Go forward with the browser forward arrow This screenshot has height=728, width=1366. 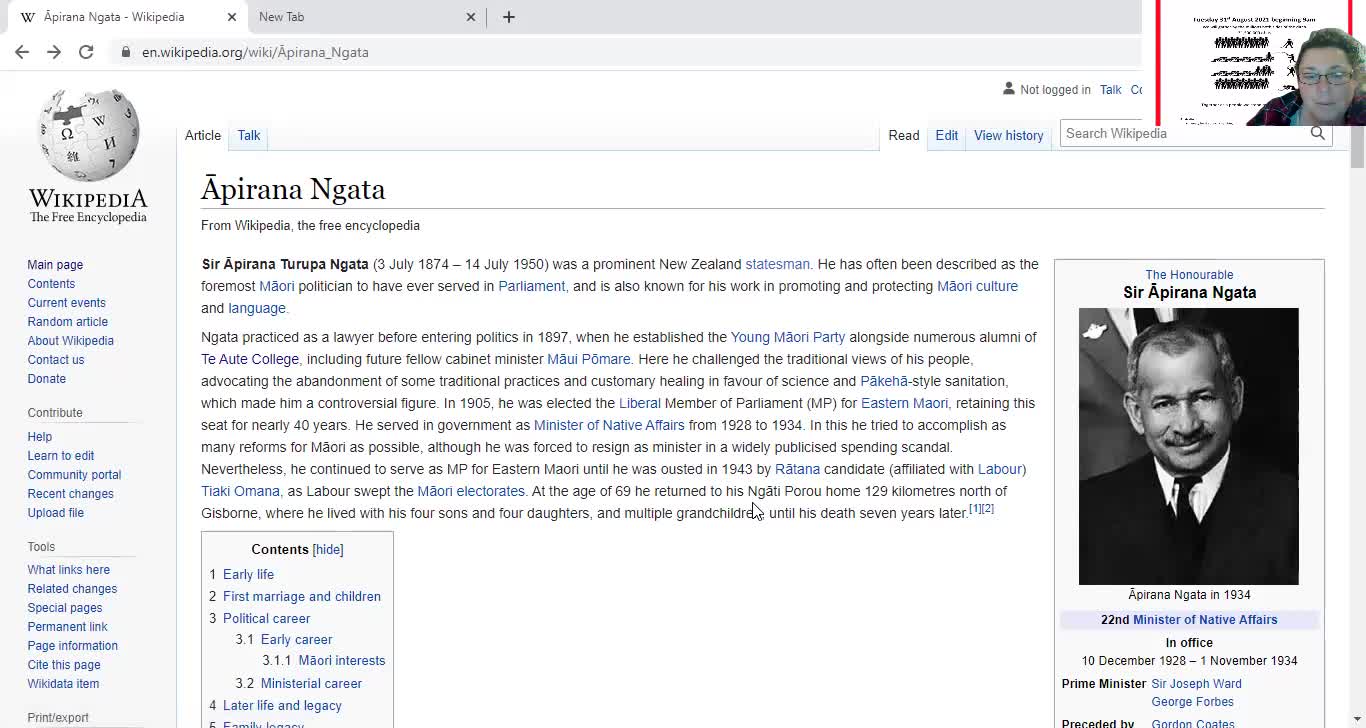(x=54, y=52)
